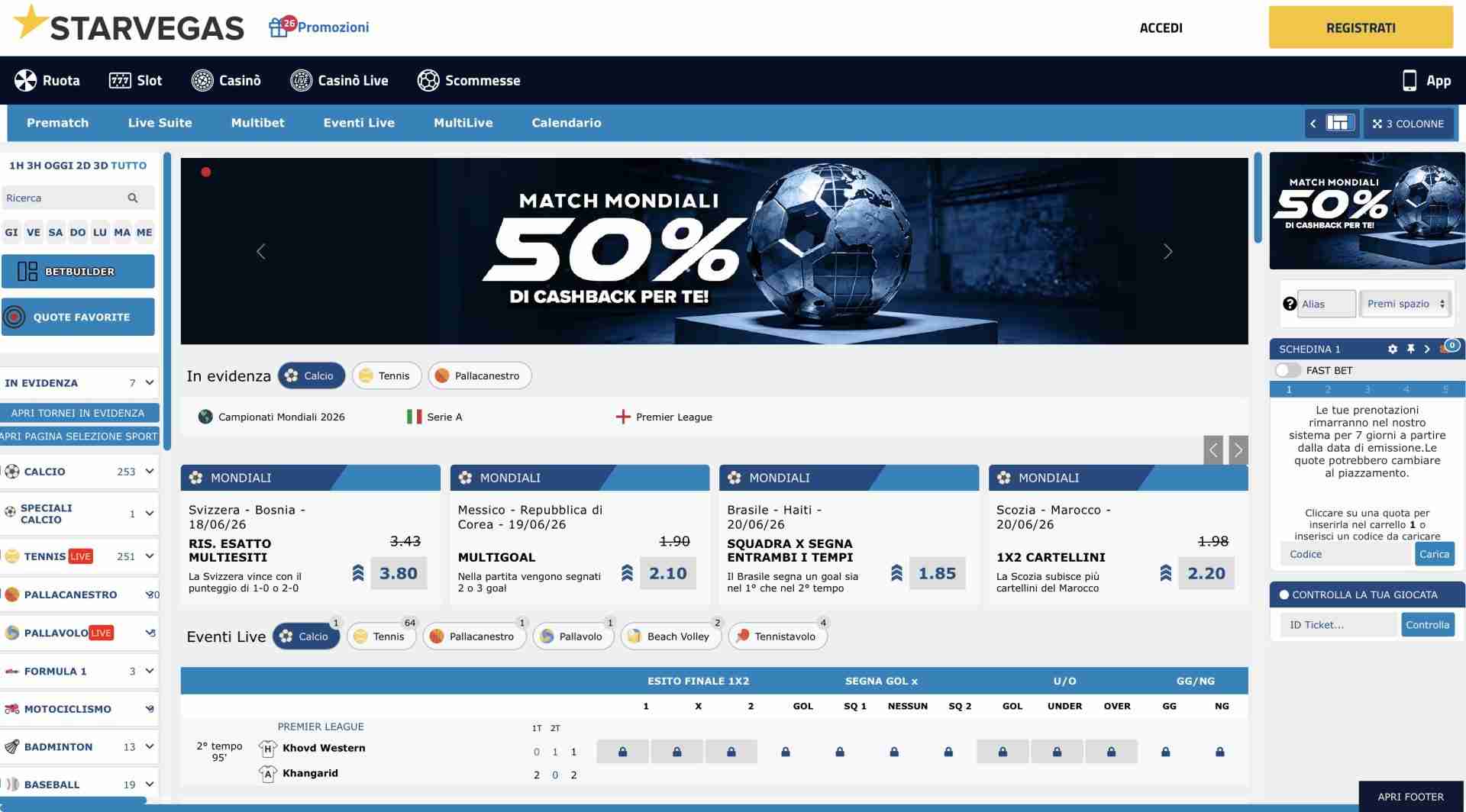
Task: Click the magnifier search icon
Action: coord(133,198)
